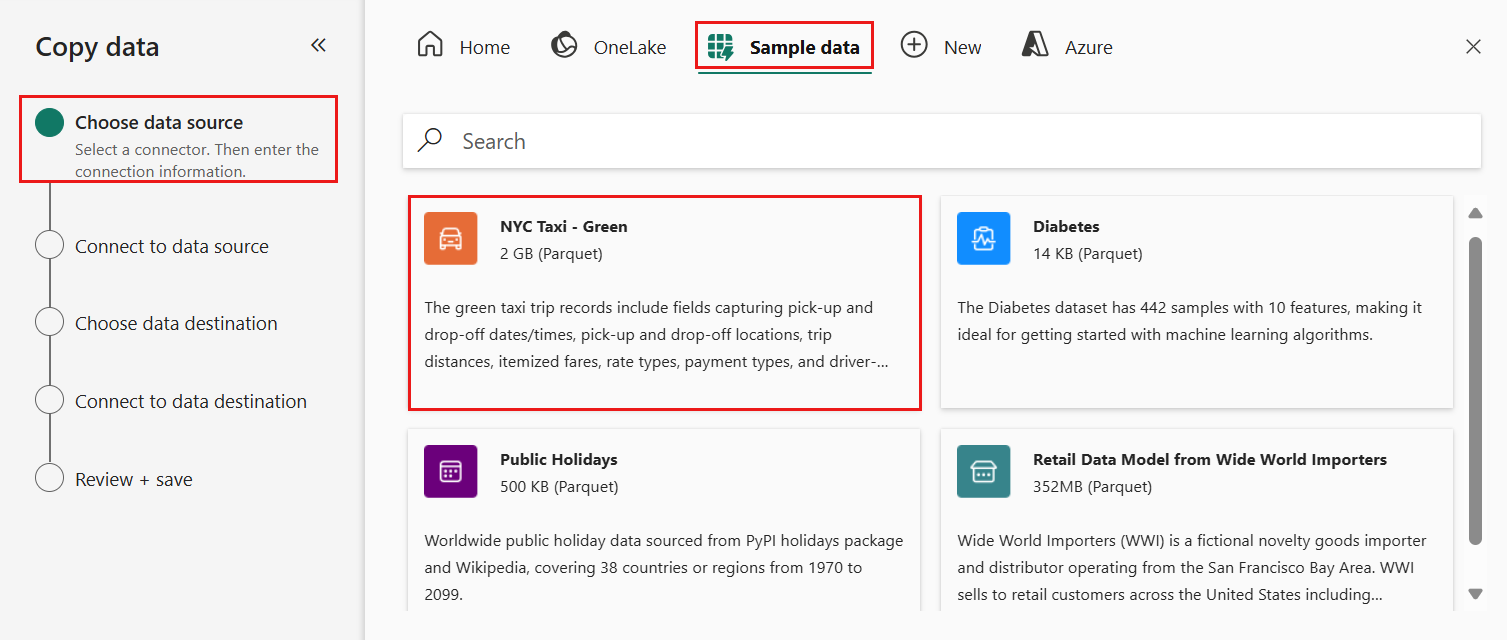Click the Wide World Importers description text
This screenshot has width=1507, height=640.
1192,567
